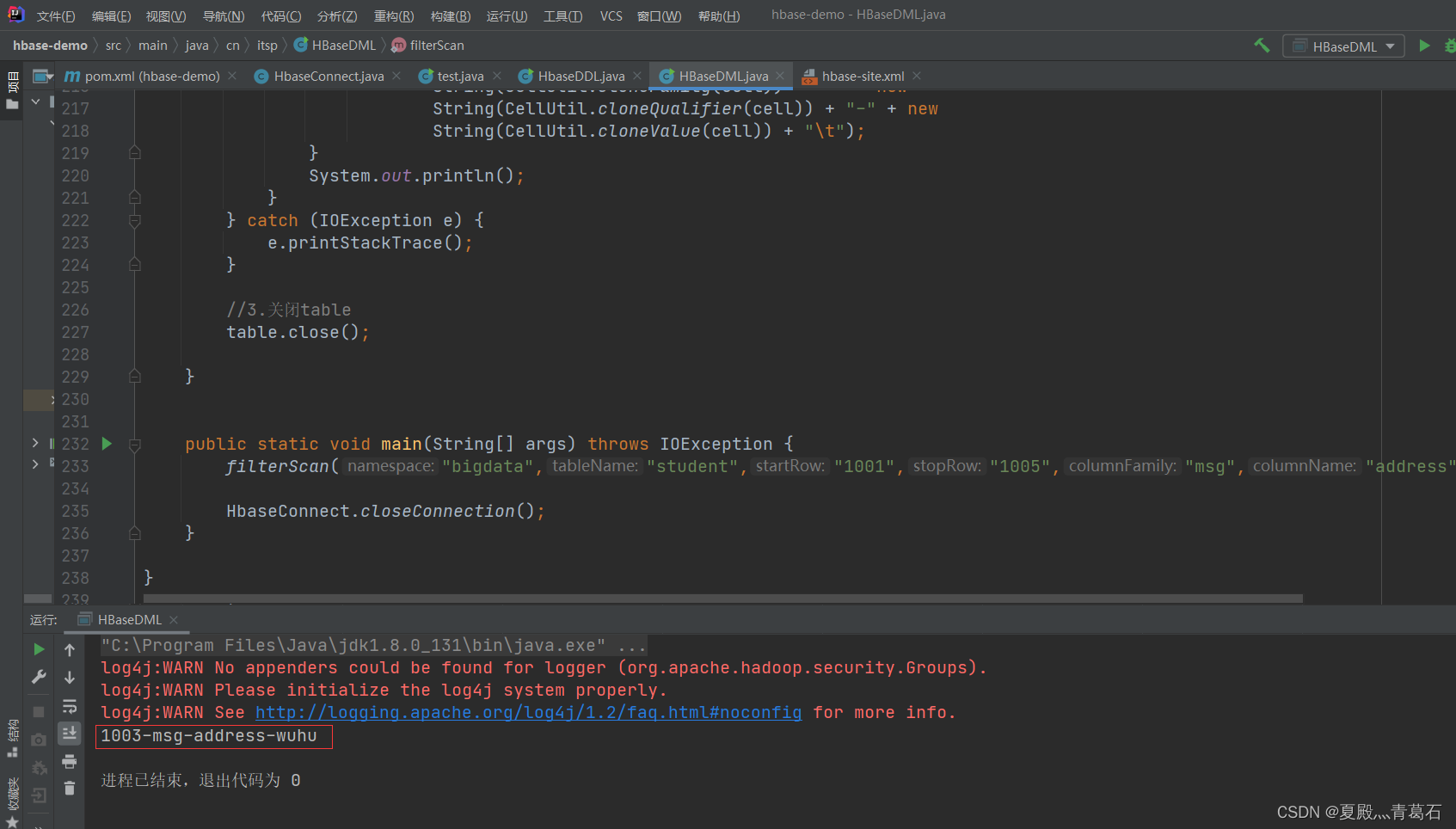Open the 帮助(H) menu
Viewport: 1456px width, 829px height.
point(719,16)
